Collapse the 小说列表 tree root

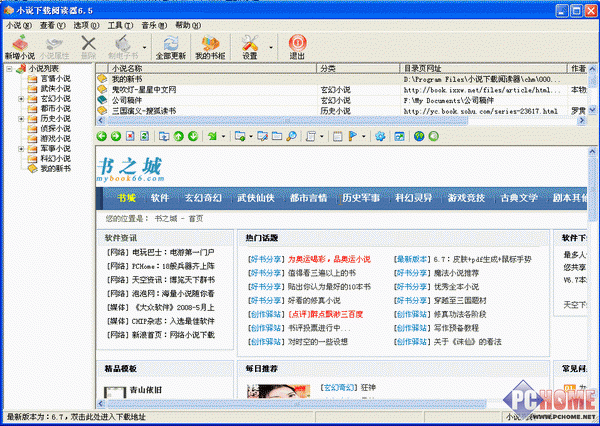click(x=10, y=69)
